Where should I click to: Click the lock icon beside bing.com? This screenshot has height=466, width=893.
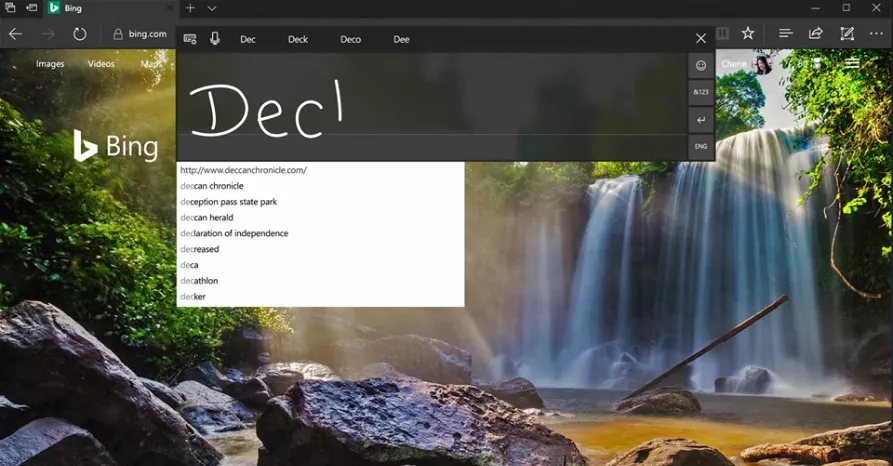tap(118, 34)
